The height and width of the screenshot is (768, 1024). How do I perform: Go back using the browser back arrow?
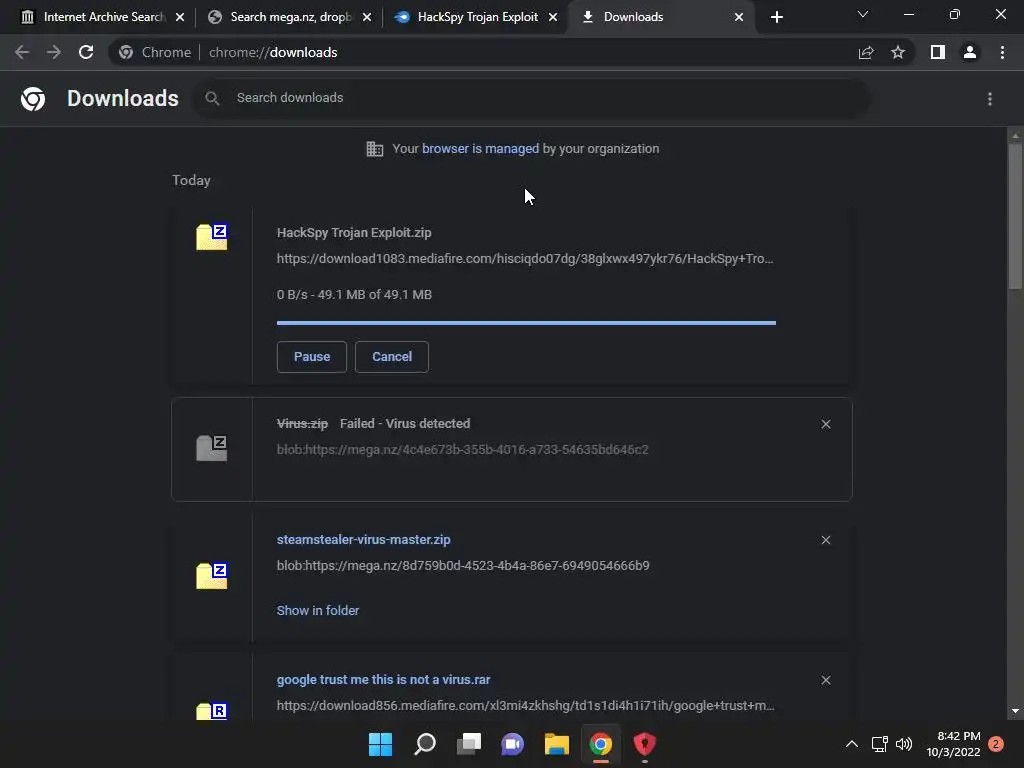point(22,52)
